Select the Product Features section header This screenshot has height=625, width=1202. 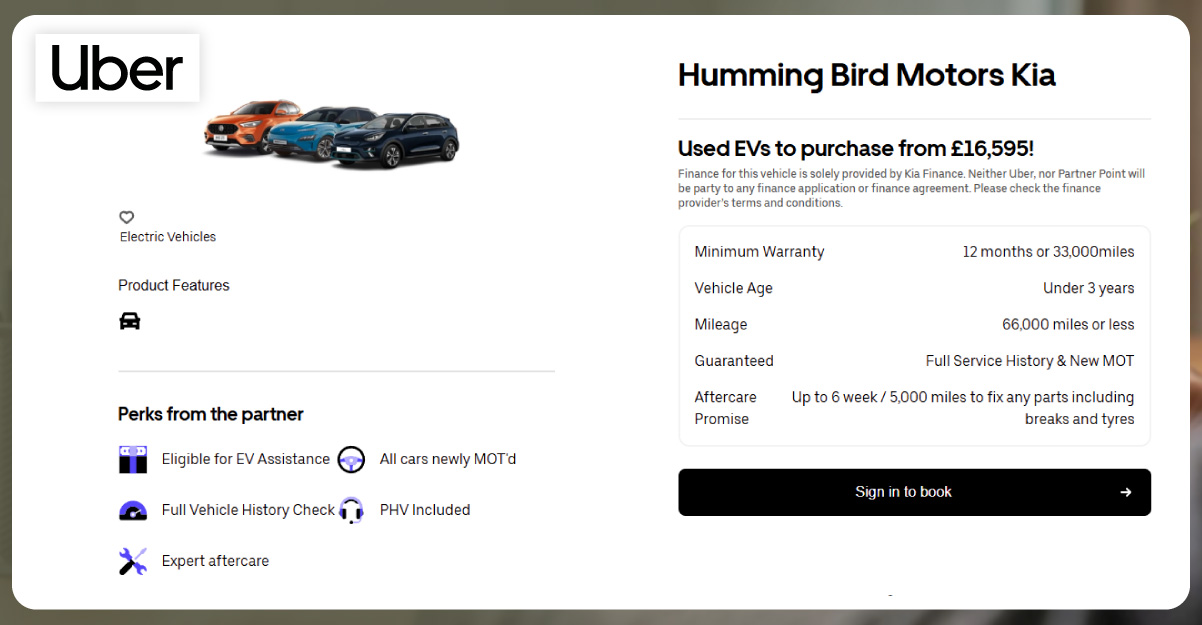(174, 285)
